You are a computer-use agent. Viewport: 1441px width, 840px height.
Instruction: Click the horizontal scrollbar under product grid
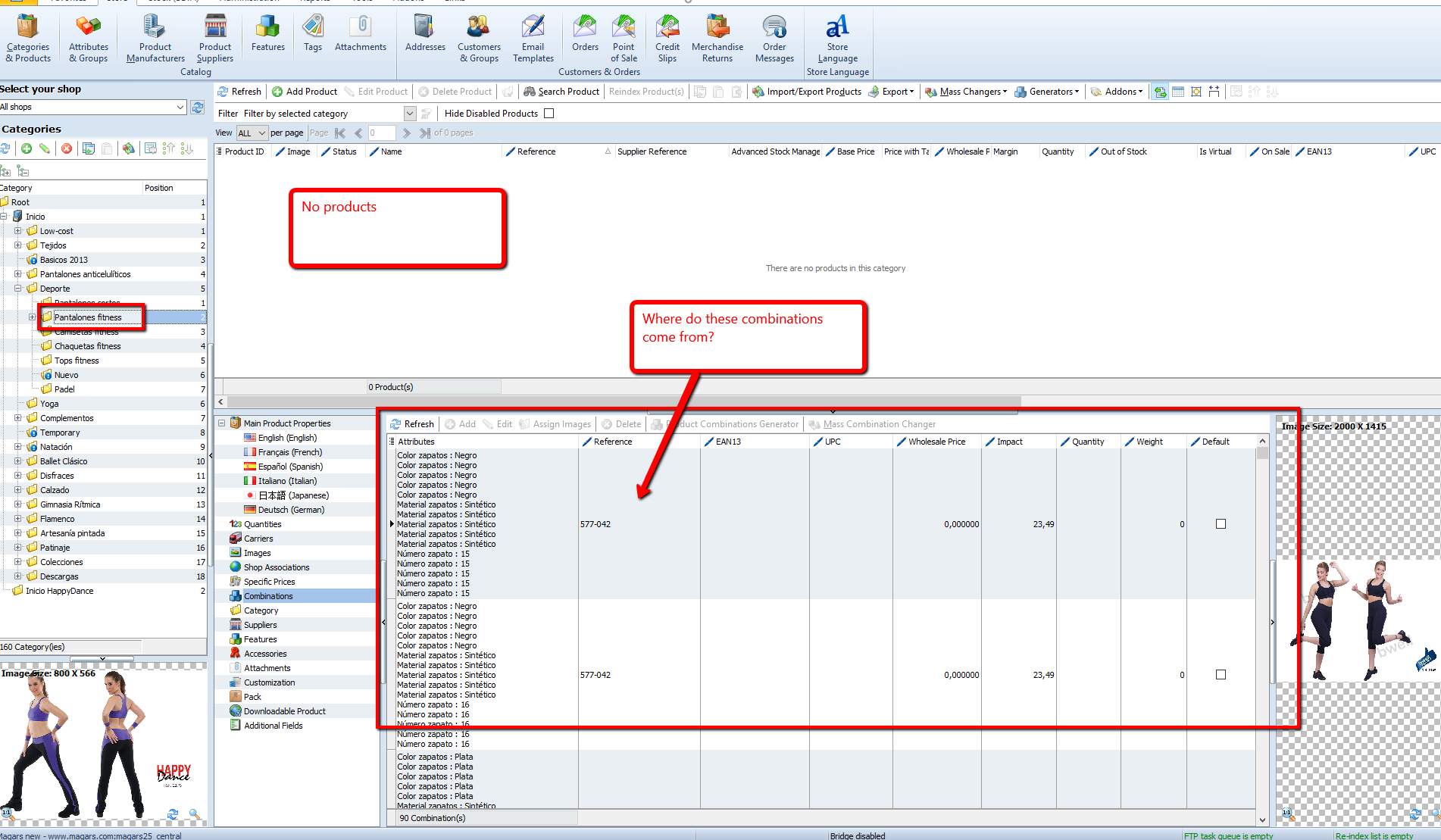[x=623, y=402]
